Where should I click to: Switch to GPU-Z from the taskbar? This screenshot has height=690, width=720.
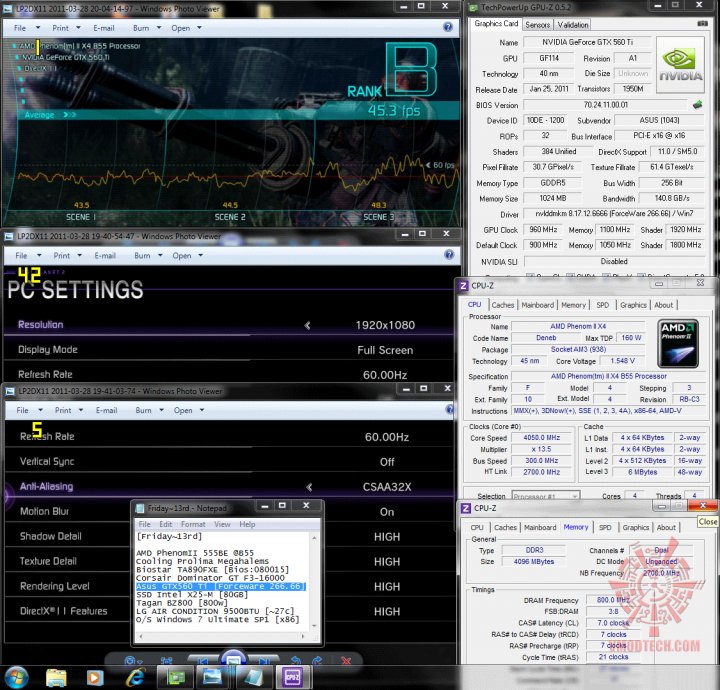click(x=176, y=678)
